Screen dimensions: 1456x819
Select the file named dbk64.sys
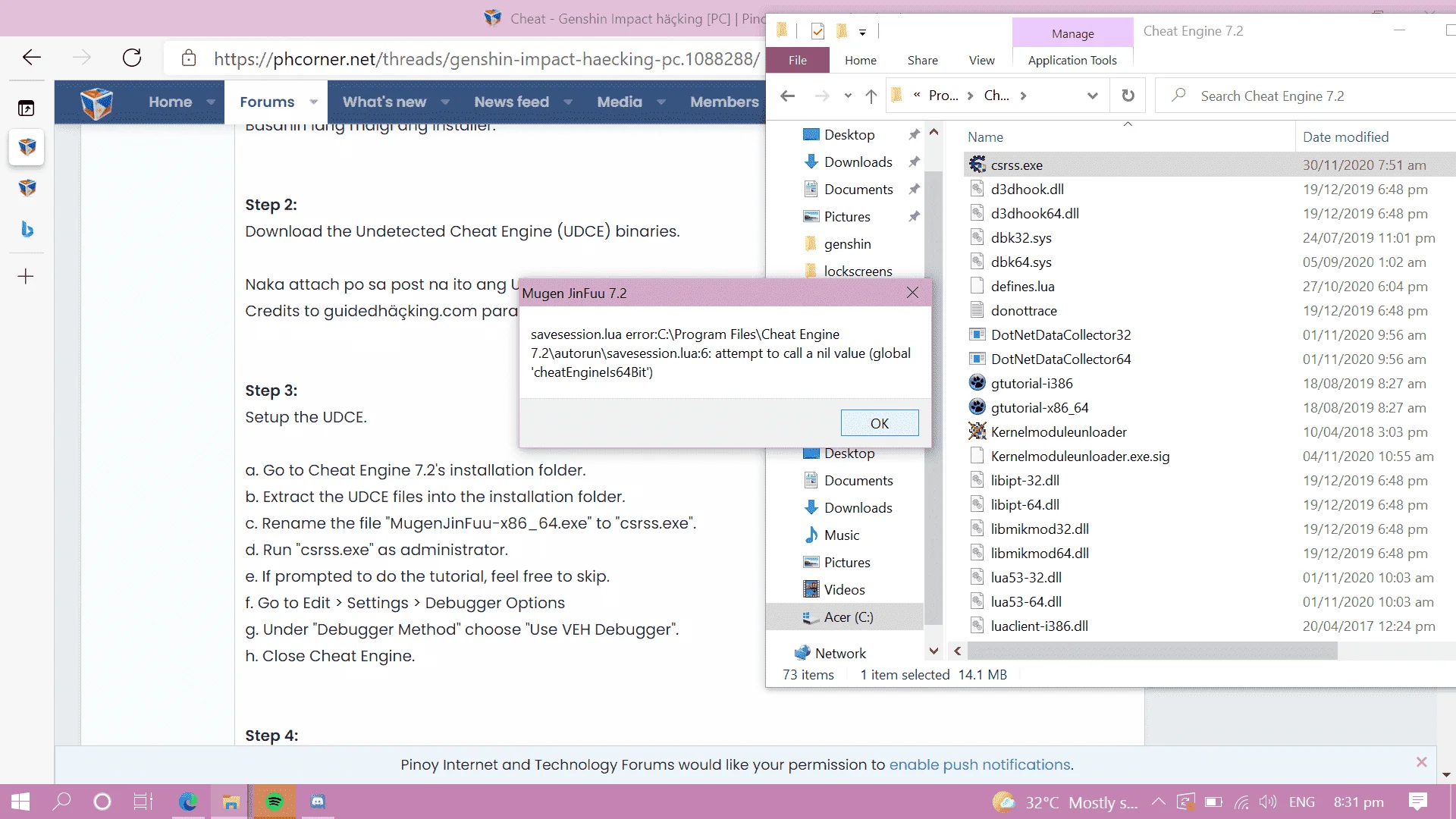[x=1021, y=262]
